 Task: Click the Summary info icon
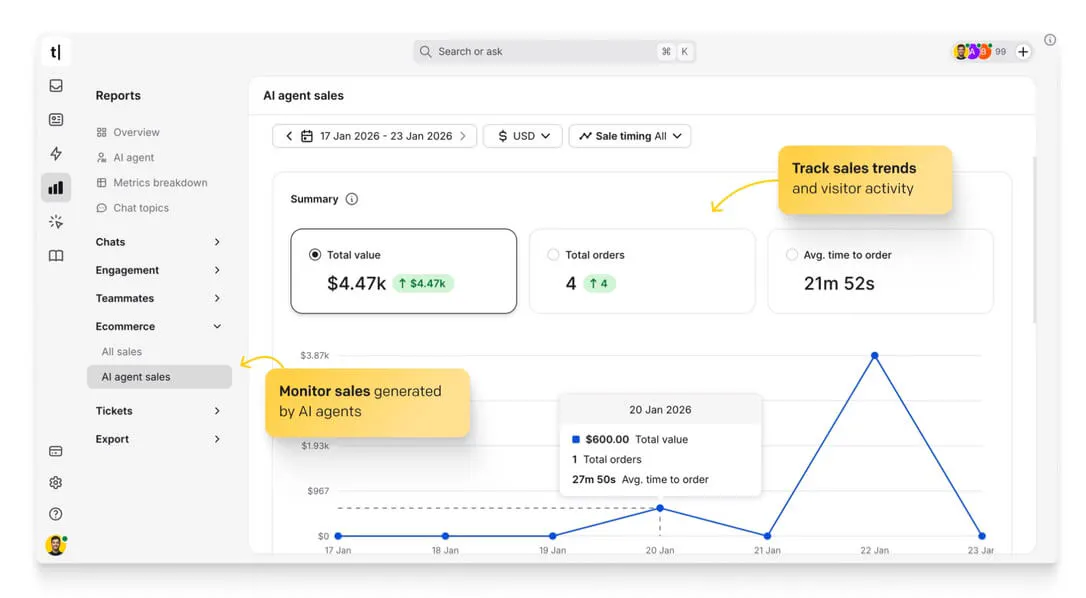352,200
